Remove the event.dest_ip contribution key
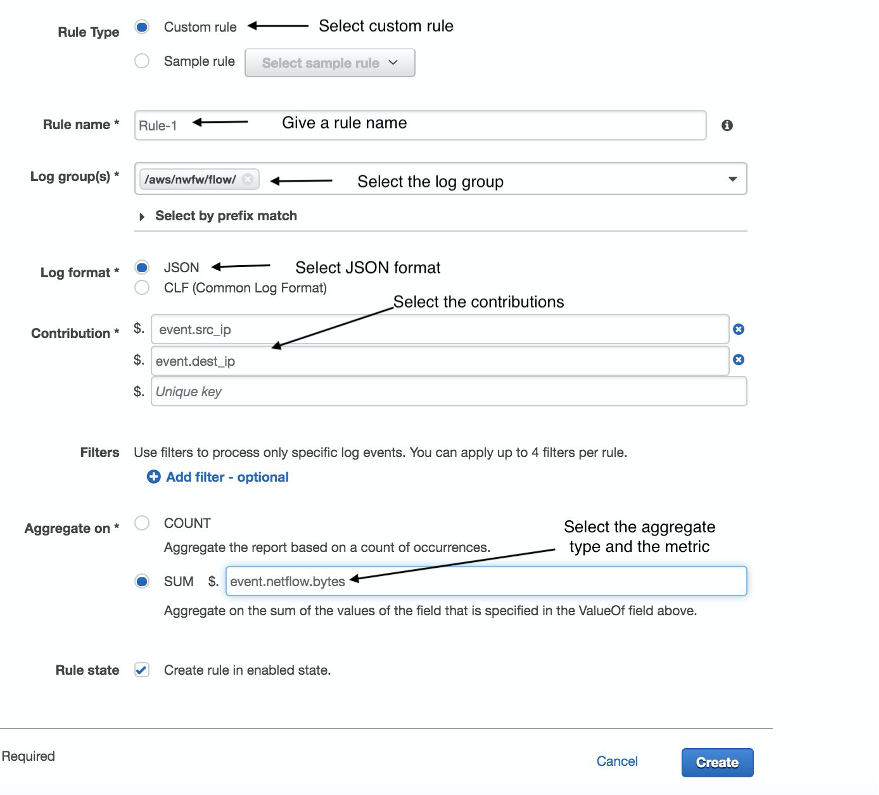 point(738,360)
